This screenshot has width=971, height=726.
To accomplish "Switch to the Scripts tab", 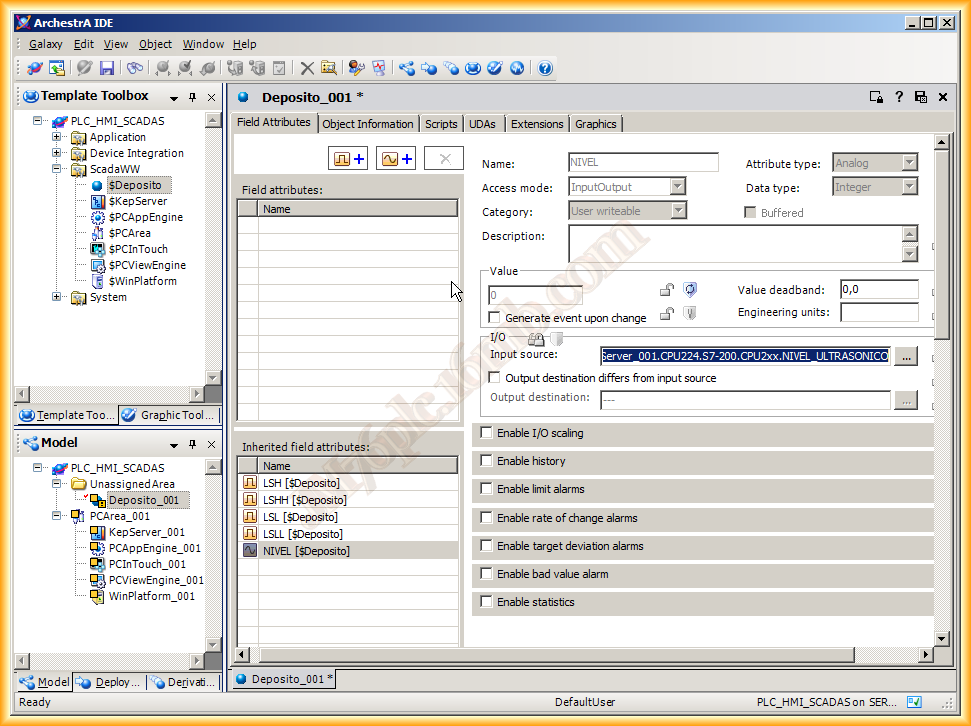I will point(441,124).
